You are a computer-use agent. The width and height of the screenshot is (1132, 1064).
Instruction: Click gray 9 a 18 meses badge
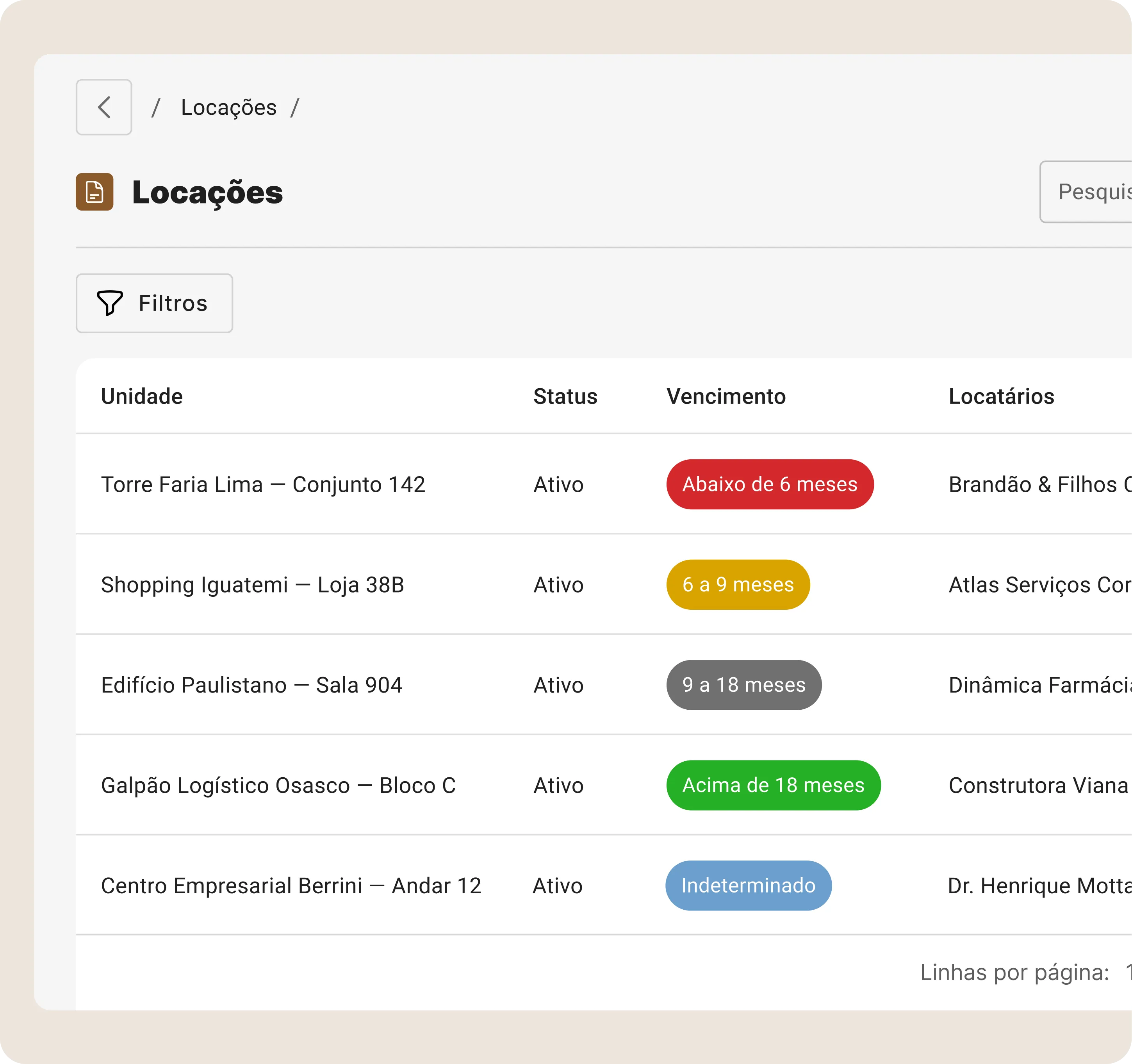(743, 685)
